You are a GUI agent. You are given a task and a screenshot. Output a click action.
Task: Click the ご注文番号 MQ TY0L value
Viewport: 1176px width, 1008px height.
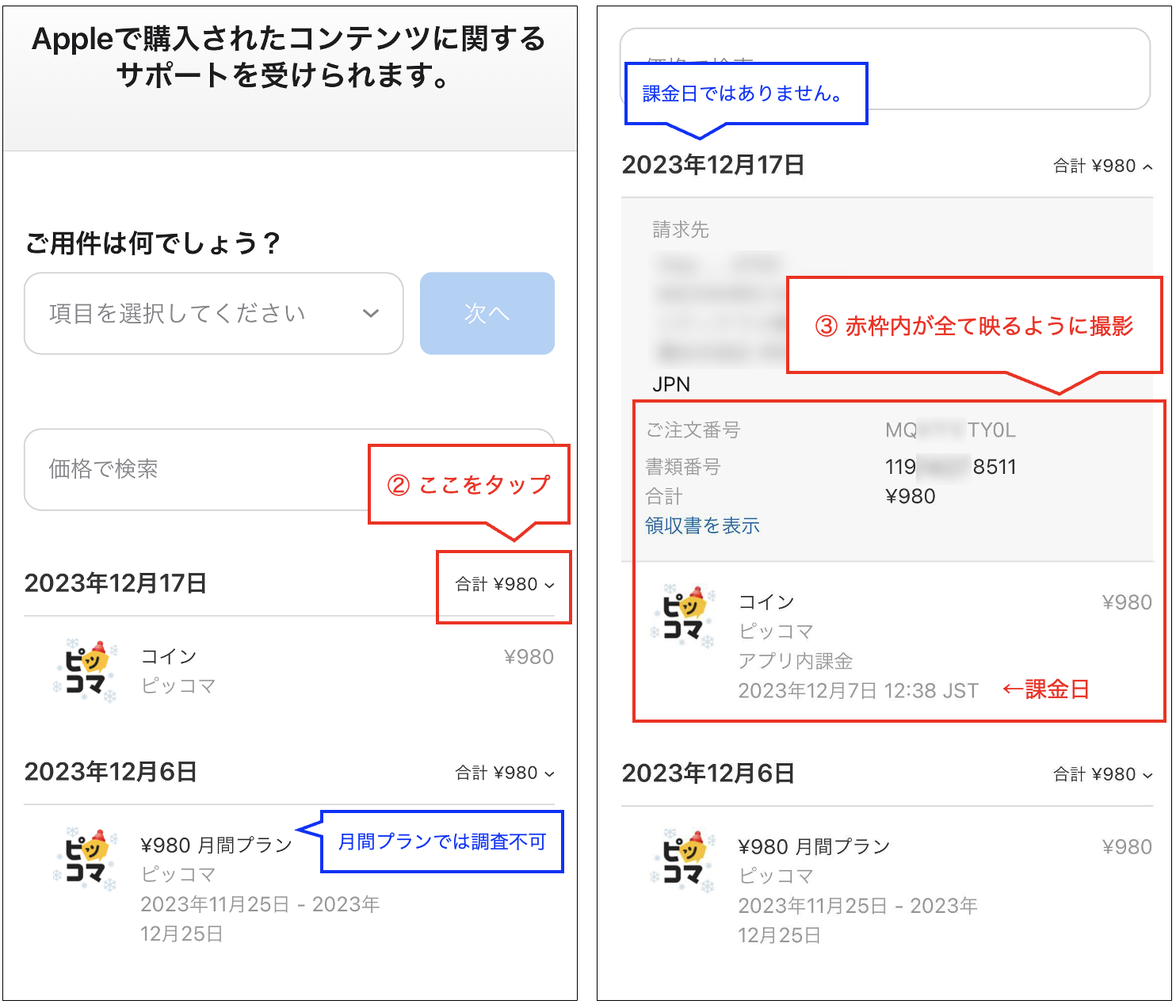click(x=949, y=430)
